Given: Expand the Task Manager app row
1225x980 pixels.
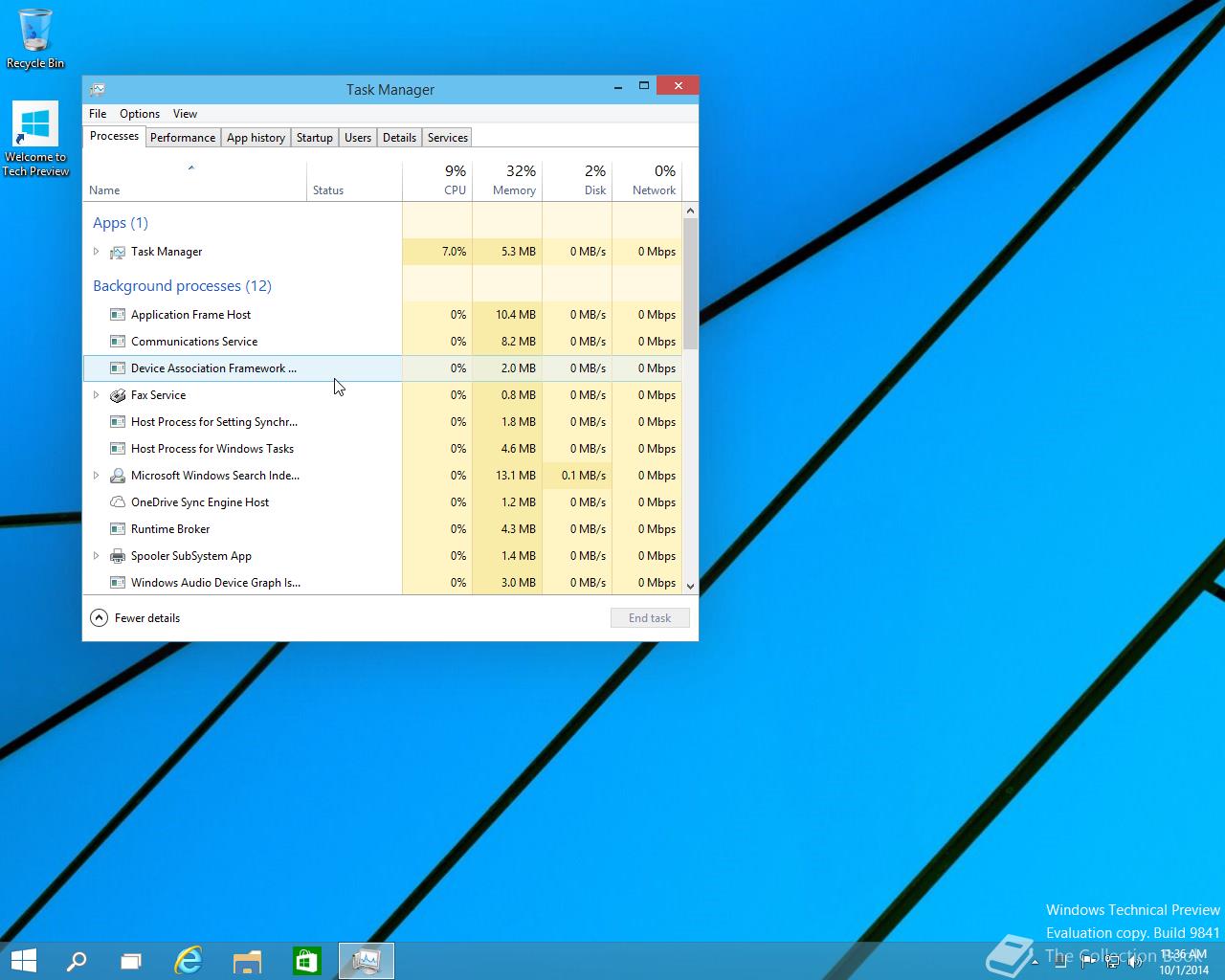Looking at the screenshot, I should pos(96,252).
